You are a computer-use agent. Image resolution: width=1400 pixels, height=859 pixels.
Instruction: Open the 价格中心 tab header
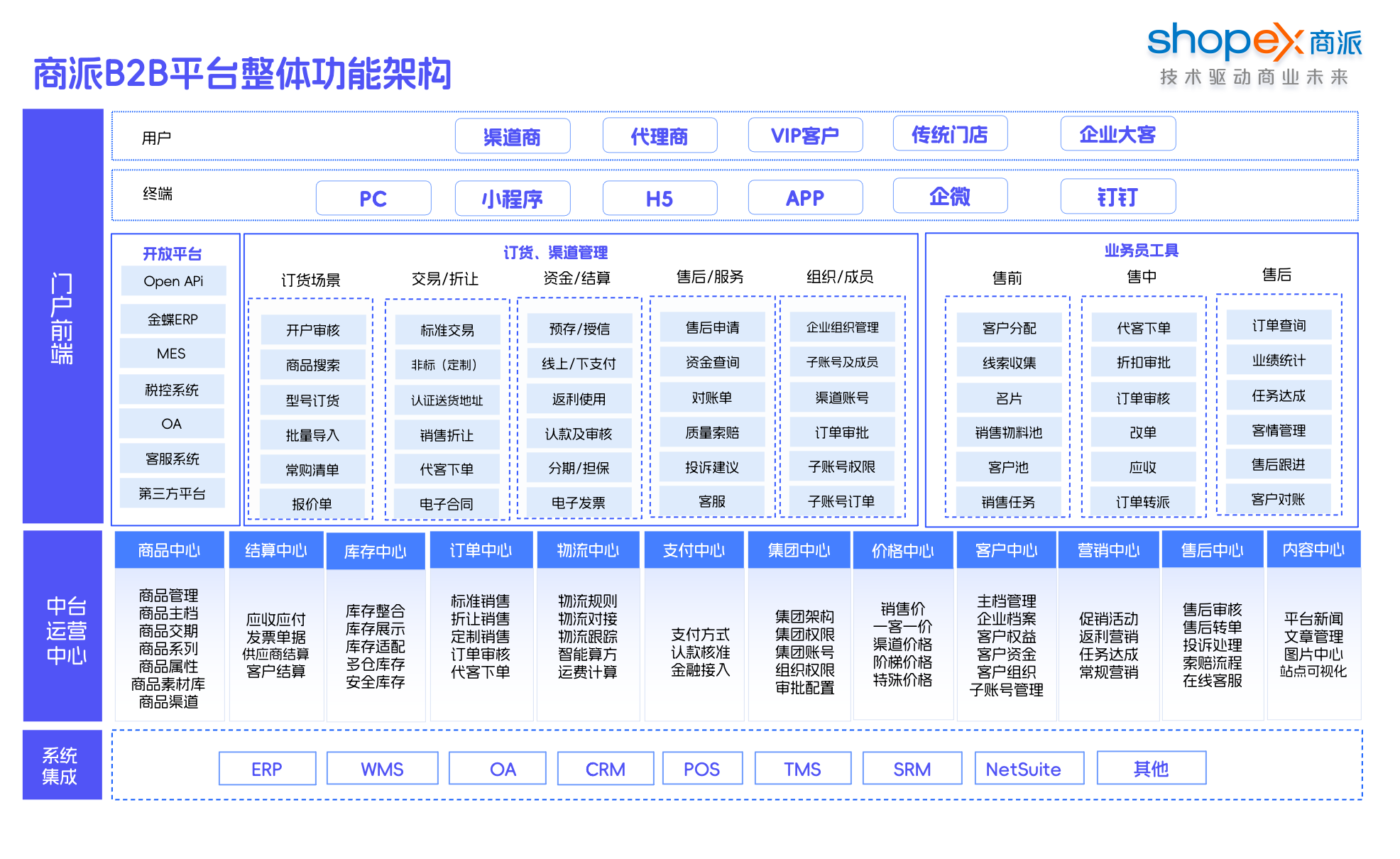click(x=902, y=550)
